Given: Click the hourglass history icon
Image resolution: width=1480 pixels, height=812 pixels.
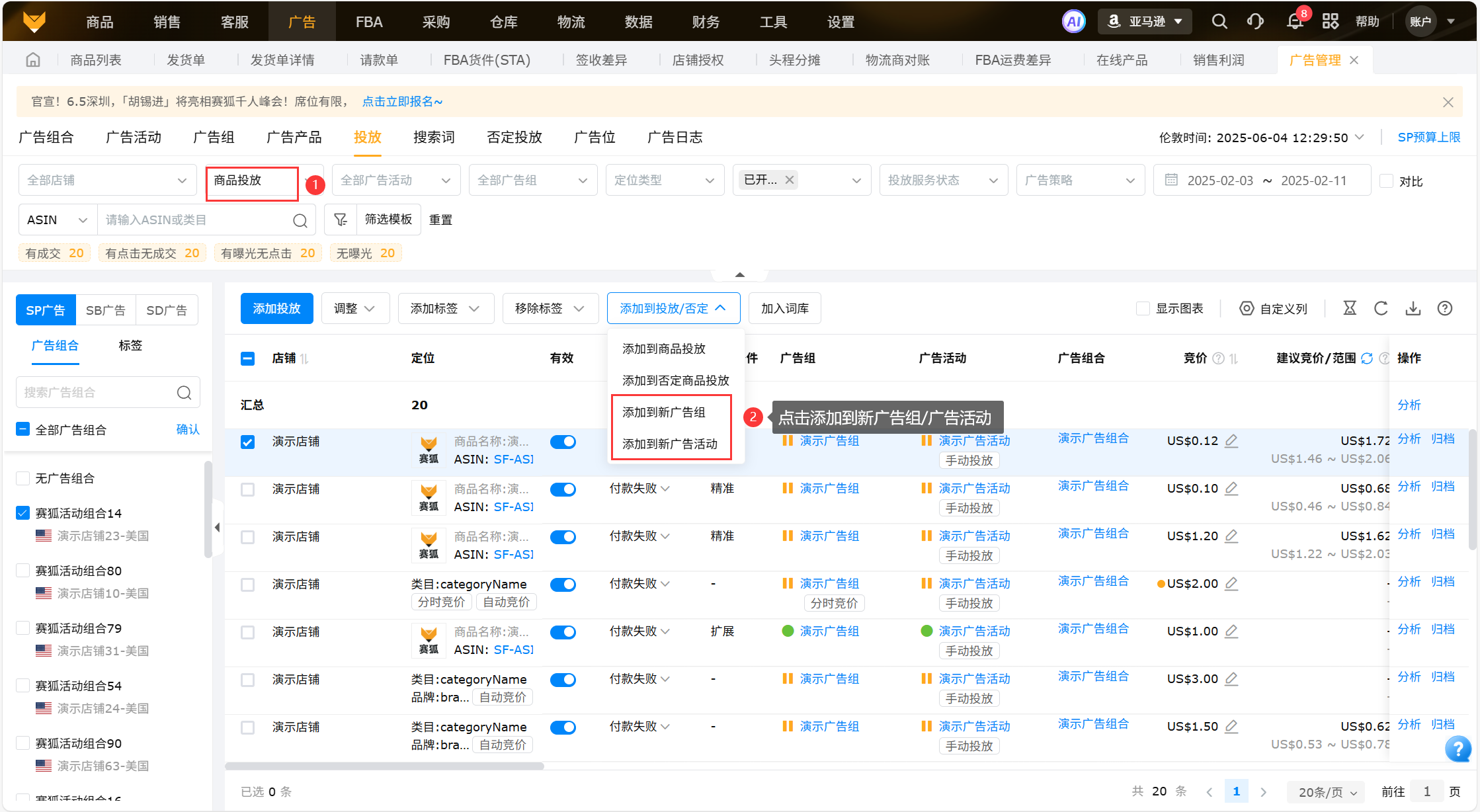Looking at the screenshot, I should click(x=1350, y=308).
